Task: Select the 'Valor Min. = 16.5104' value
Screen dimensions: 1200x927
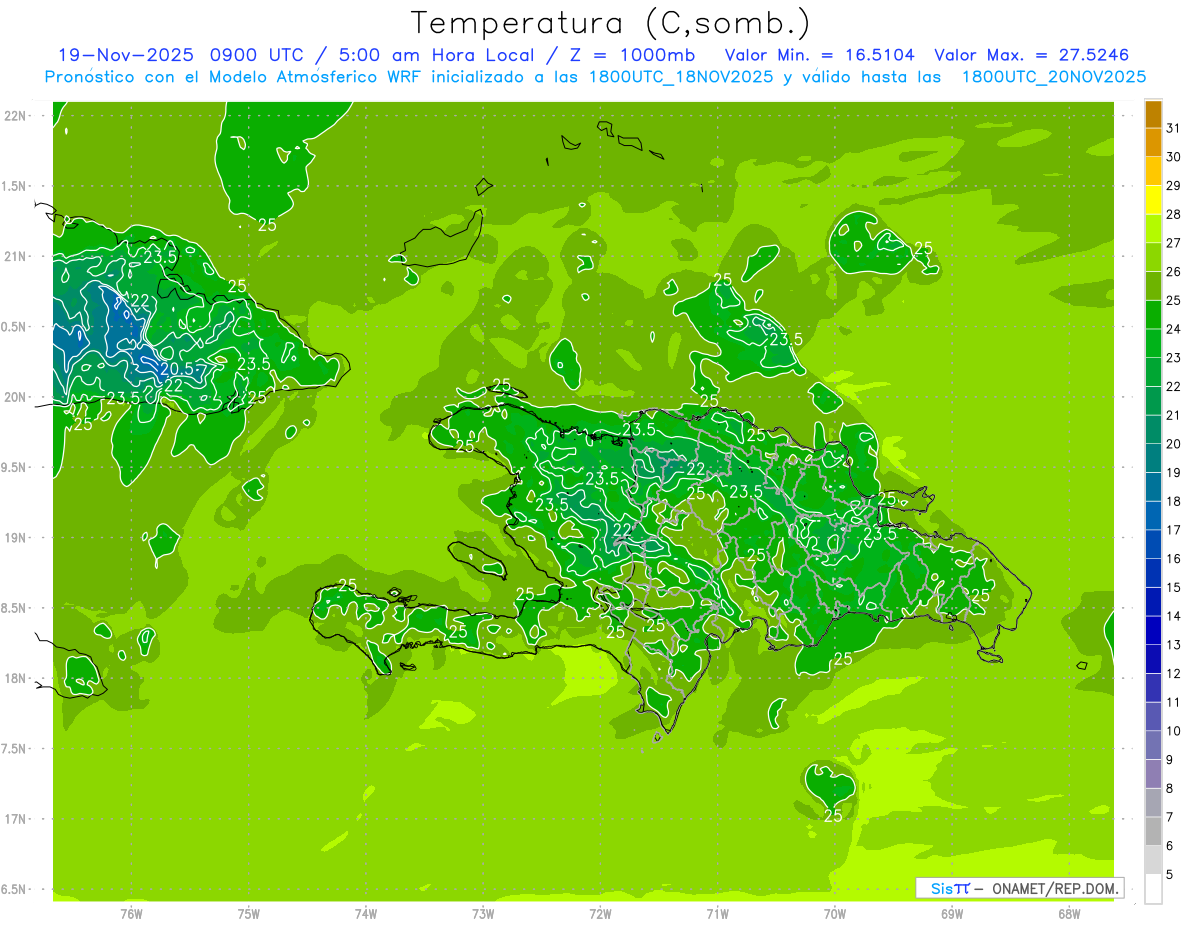Action: point(820,55)
